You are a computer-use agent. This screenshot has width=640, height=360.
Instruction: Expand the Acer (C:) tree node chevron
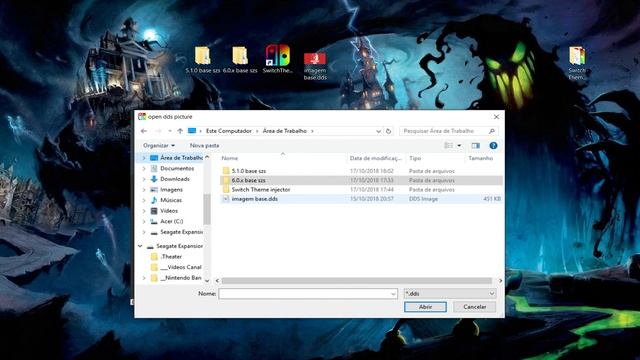(144, 221)
